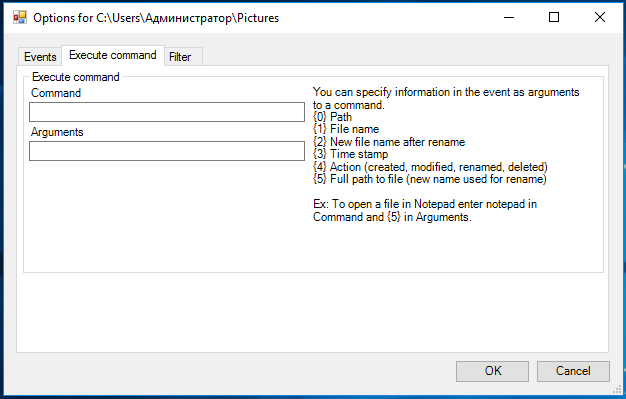
Task: Click the {3} Time stamp help line
Action: 351,154
